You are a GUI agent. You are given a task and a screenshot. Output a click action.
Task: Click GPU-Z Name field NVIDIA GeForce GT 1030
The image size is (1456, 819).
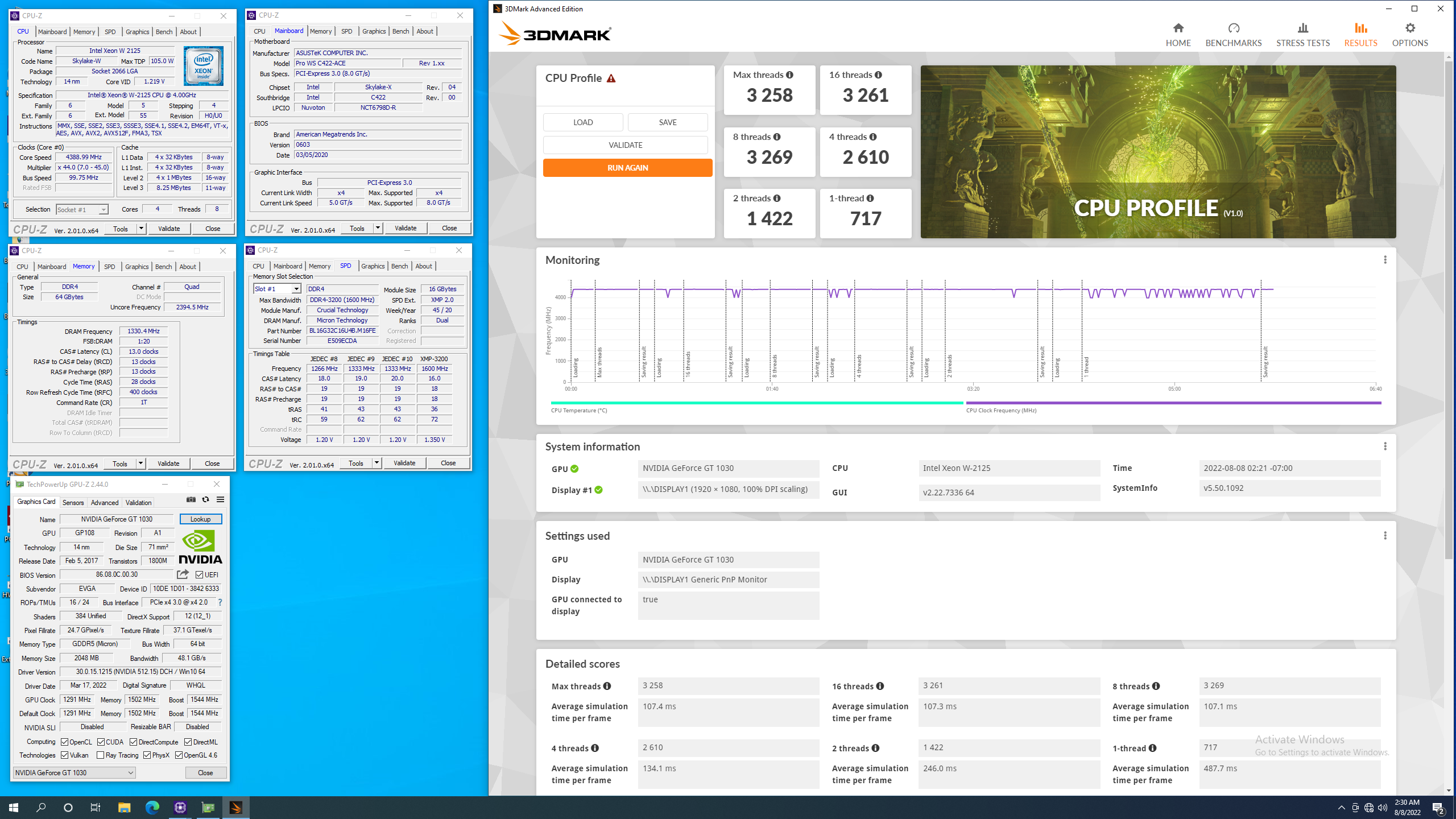pyautogui.click(x=117, y=519)
